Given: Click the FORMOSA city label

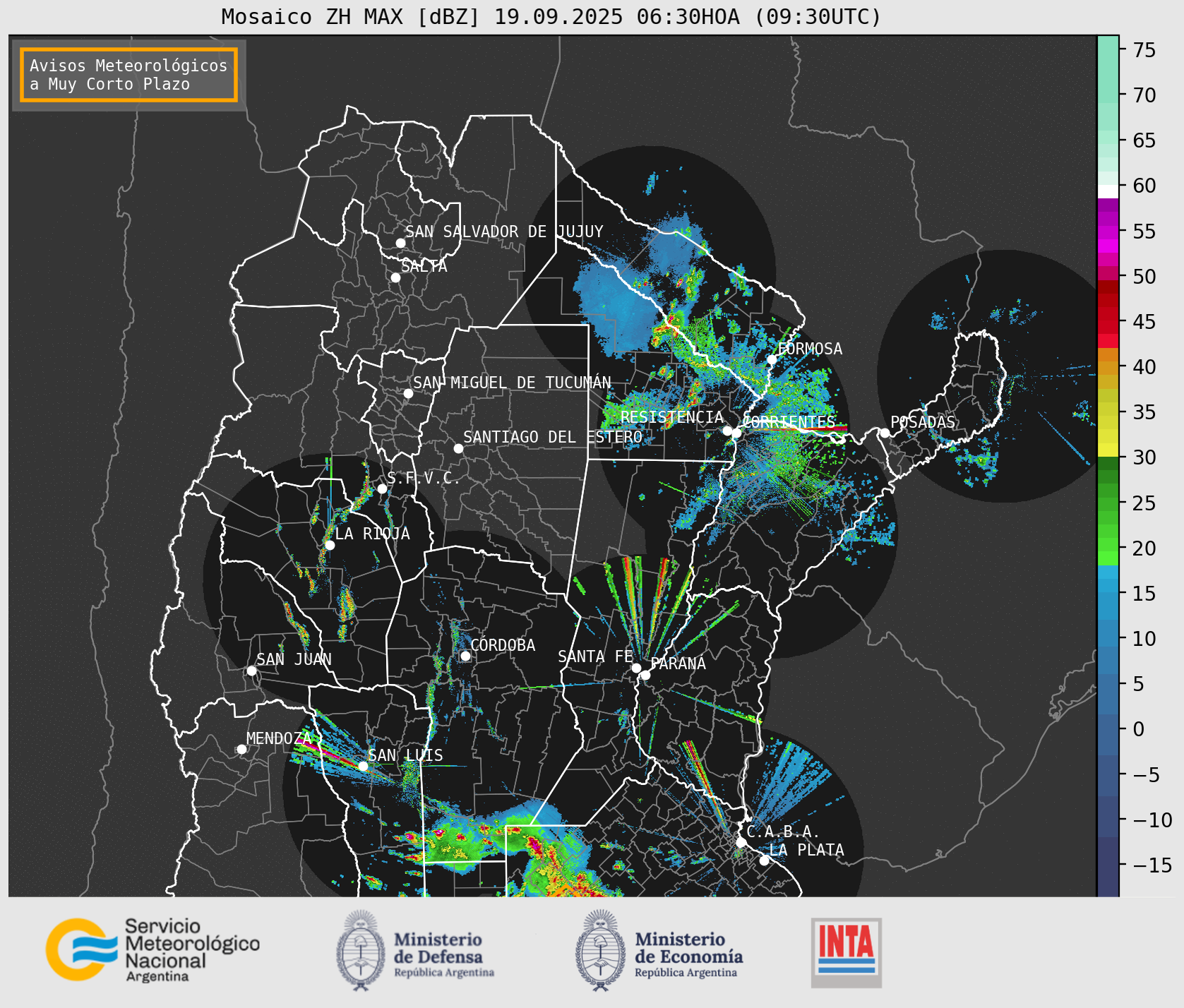Looking at the screenshot, I should coord(810,349).
